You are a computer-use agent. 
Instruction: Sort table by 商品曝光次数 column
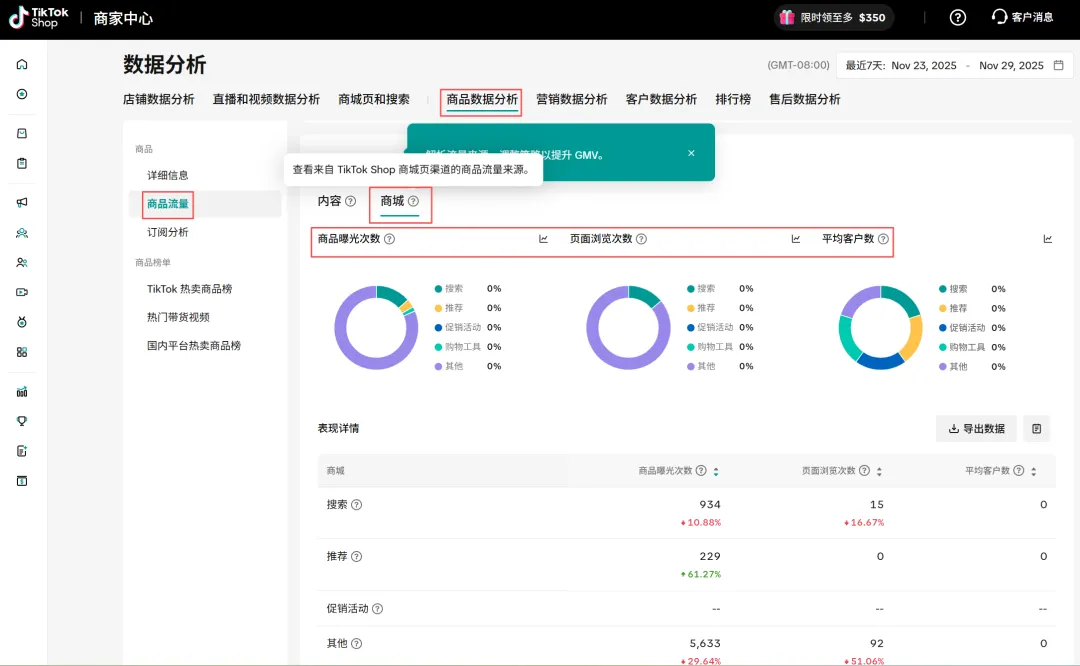[715, 471]
